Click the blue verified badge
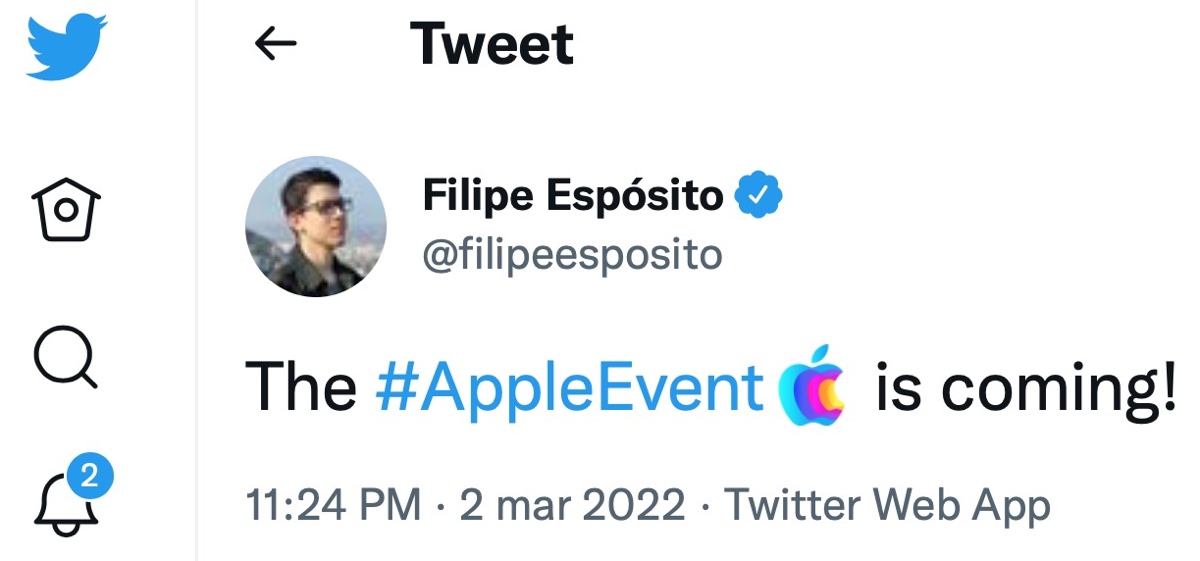The width and height of the screenshot is (1200, 561). 759,196
